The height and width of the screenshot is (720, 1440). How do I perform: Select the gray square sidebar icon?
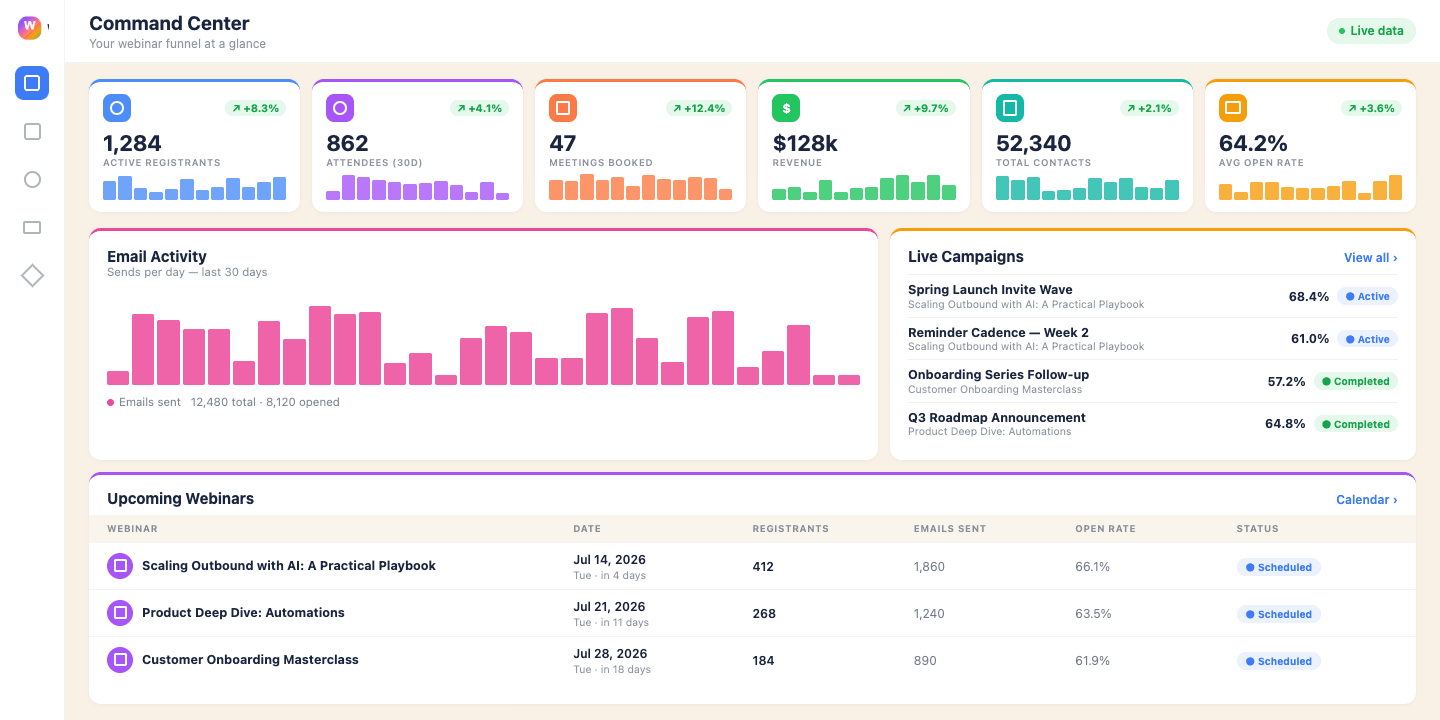pos(32,131)
